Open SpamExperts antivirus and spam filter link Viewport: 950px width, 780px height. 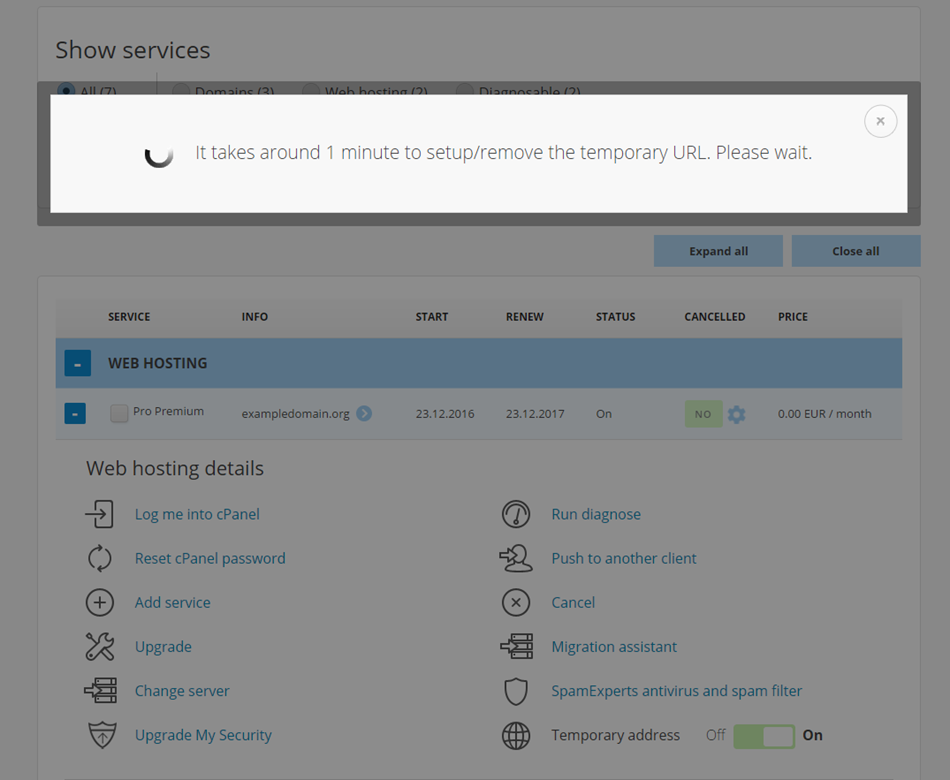click(x=677, y=691)
